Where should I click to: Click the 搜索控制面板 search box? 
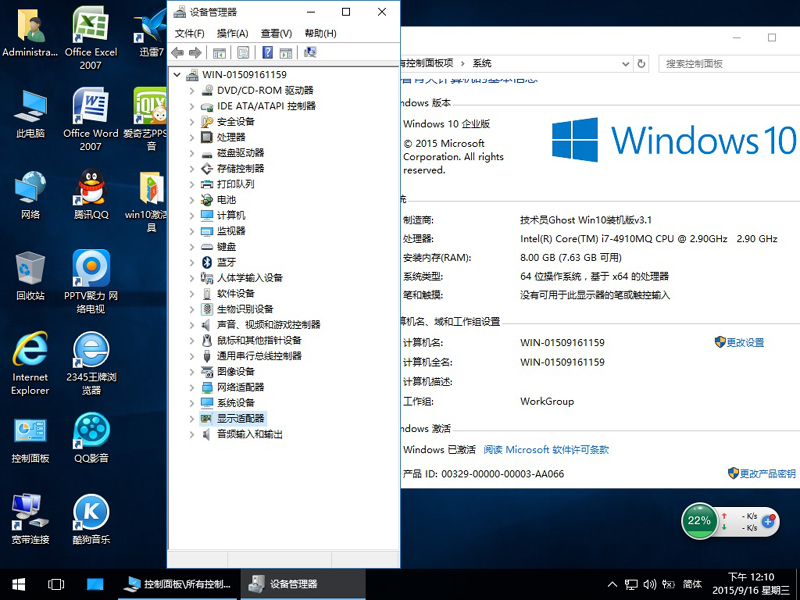pyautogui.click(x=729, y=64)
